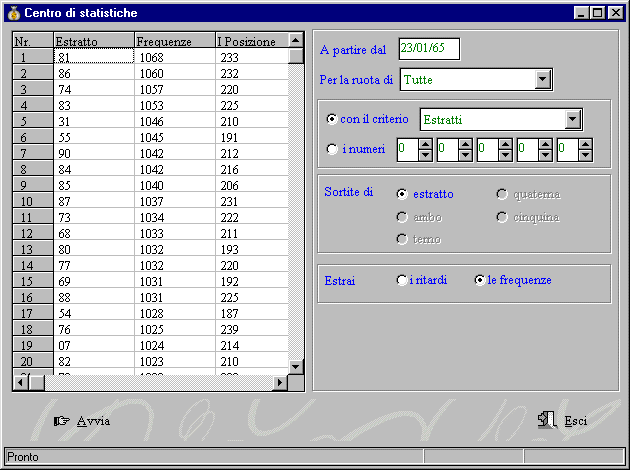The width and height of the screenshot is (630, 470).
Task: Click the money bag icon in title bar
Action: coord(14,13)
